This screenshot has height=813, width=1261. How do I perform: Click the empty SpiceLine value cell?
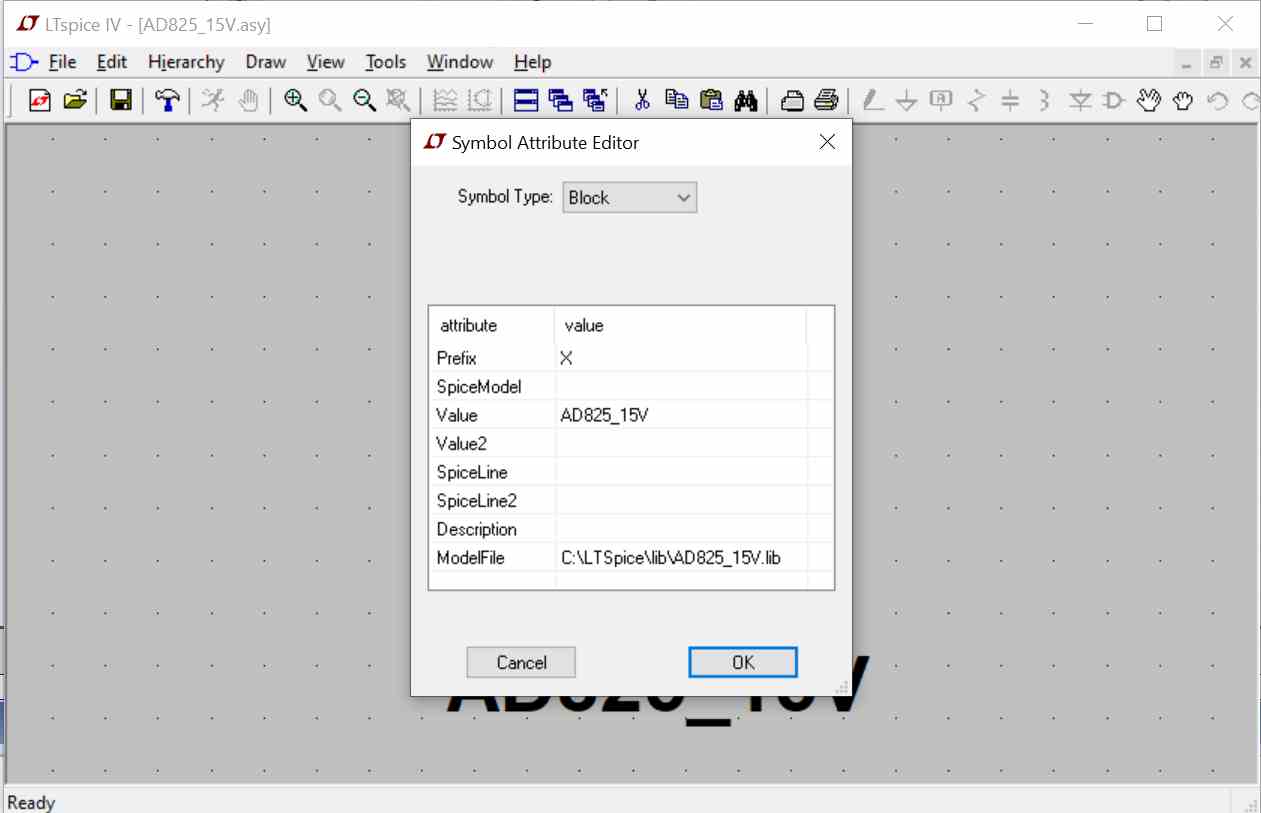[681, 472]
